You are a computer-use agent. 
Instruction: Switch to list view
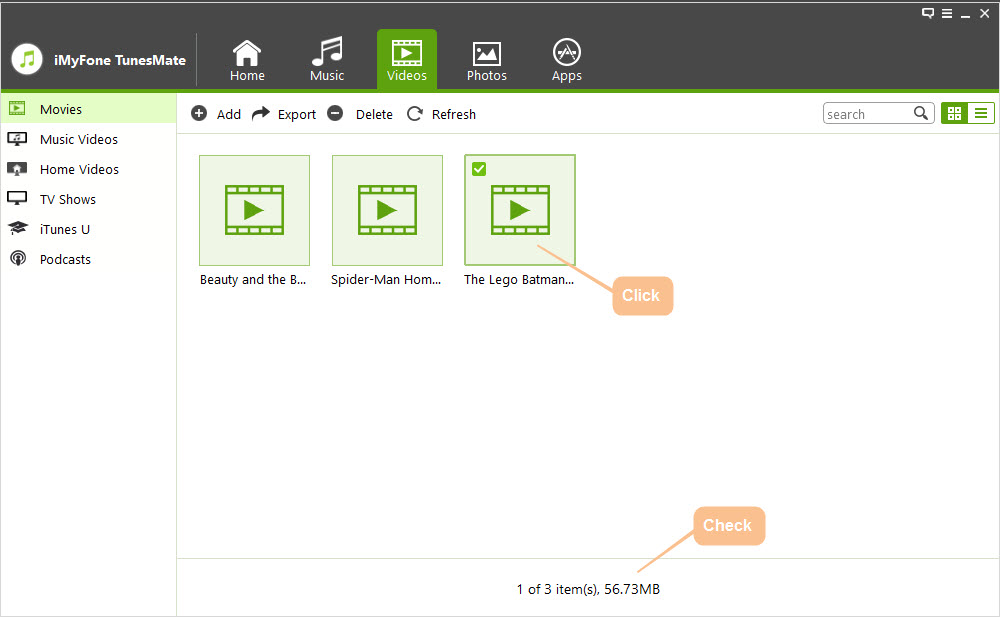[x=981, y=114]
